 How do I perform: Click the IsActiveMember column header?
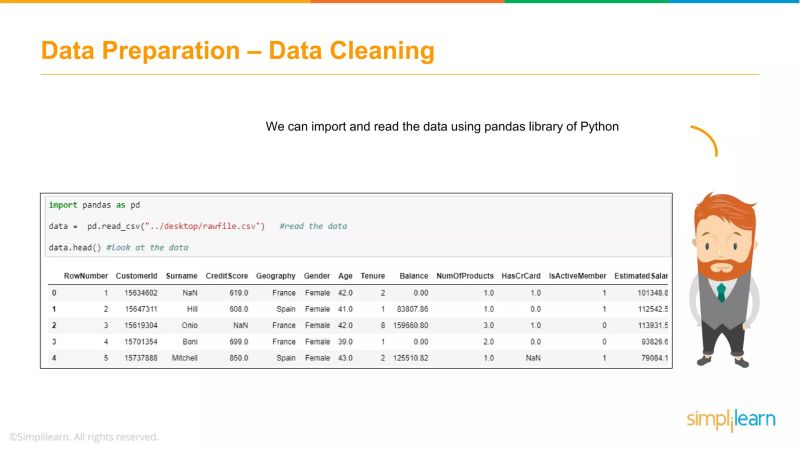pyautogui.click(x=578, y=276)
